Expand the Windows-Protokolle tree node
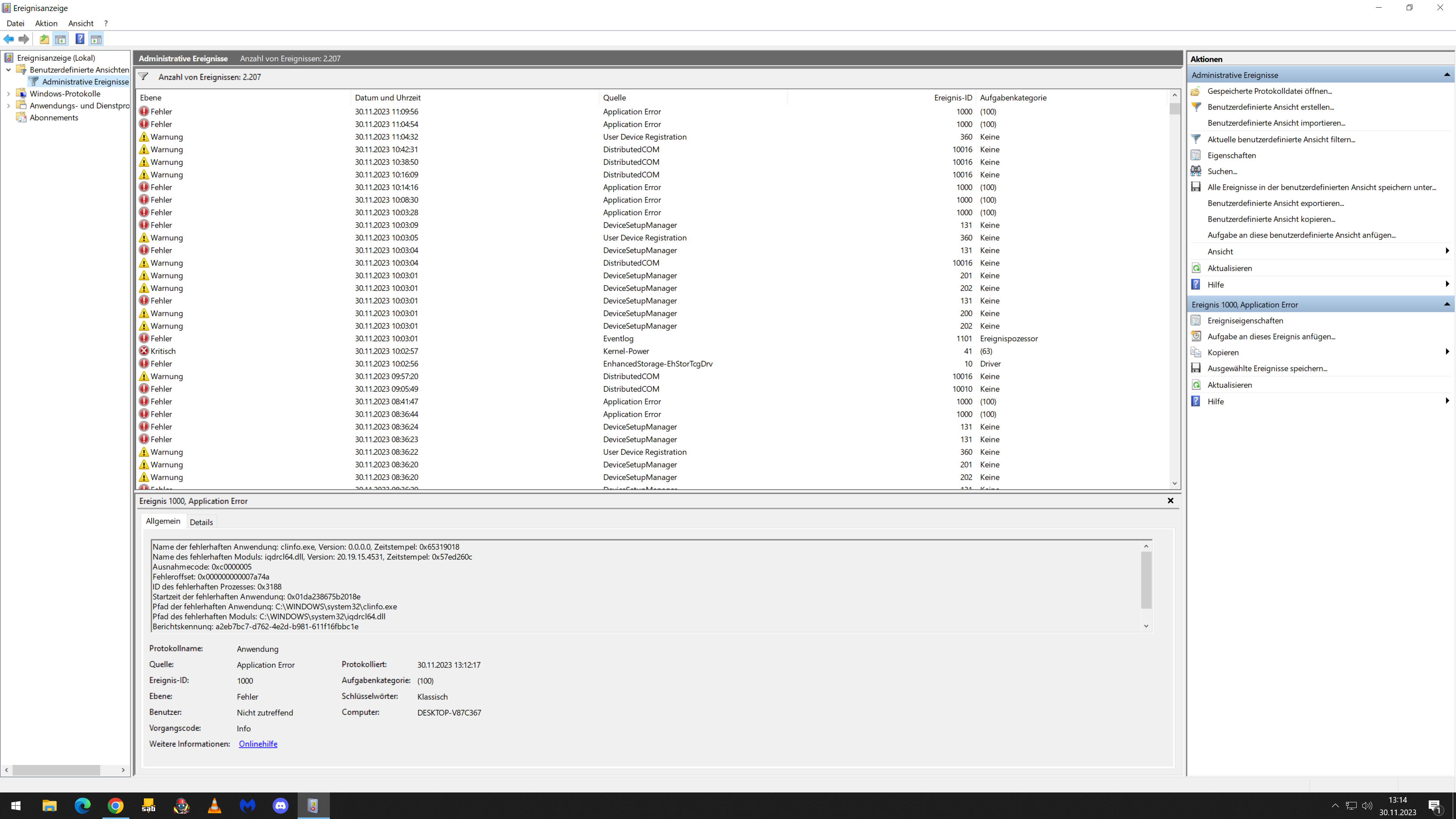 click(8, 94)
